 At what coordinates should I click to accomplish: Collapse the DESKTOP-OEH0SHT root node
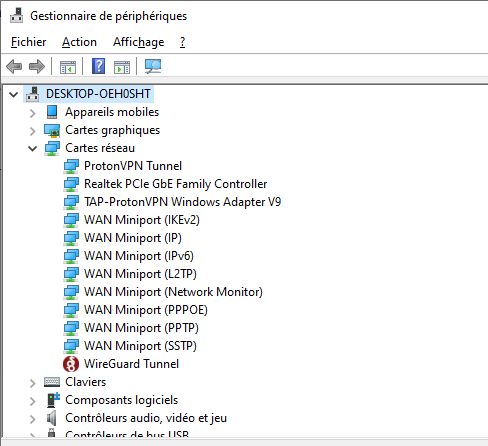tap(14, 95)
